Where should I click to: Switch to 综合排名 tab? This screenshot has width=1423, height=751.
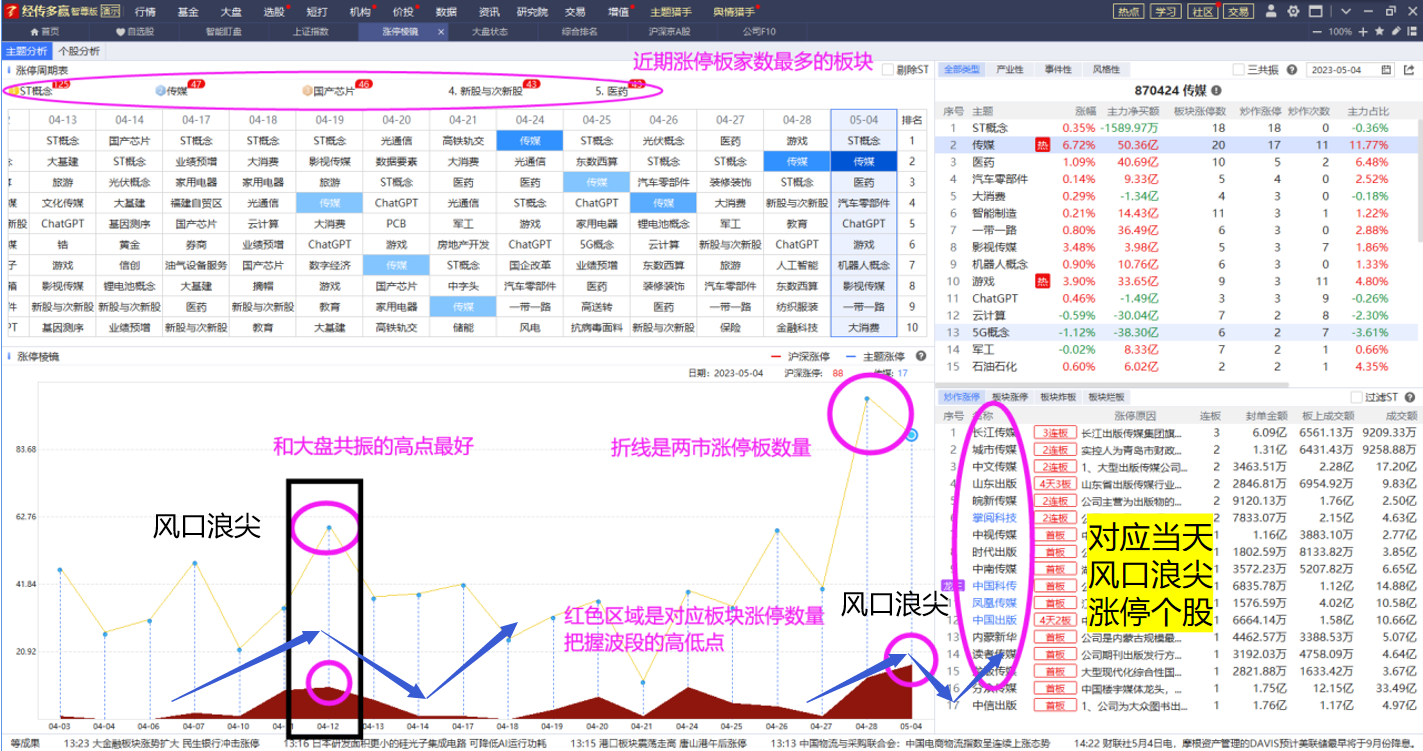click(x=579, y=31)
